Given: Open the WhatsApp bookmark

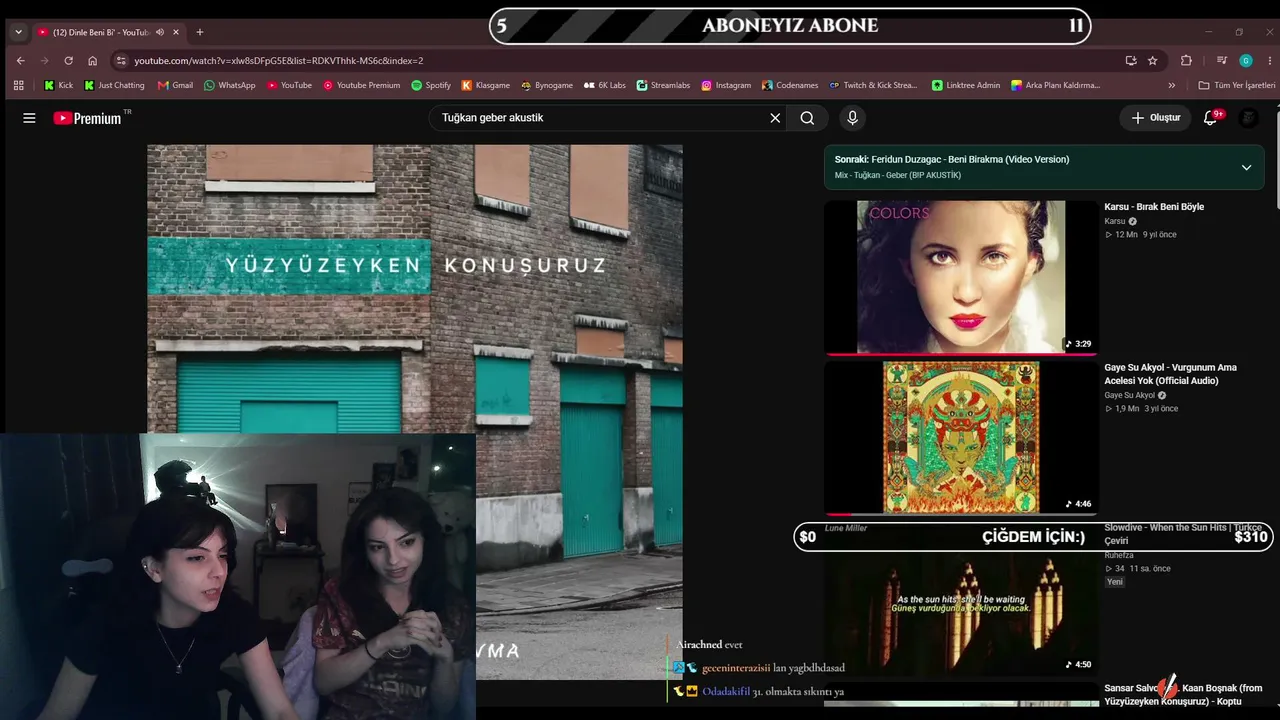Looking at the screenshot, I should tap(229, 85).
